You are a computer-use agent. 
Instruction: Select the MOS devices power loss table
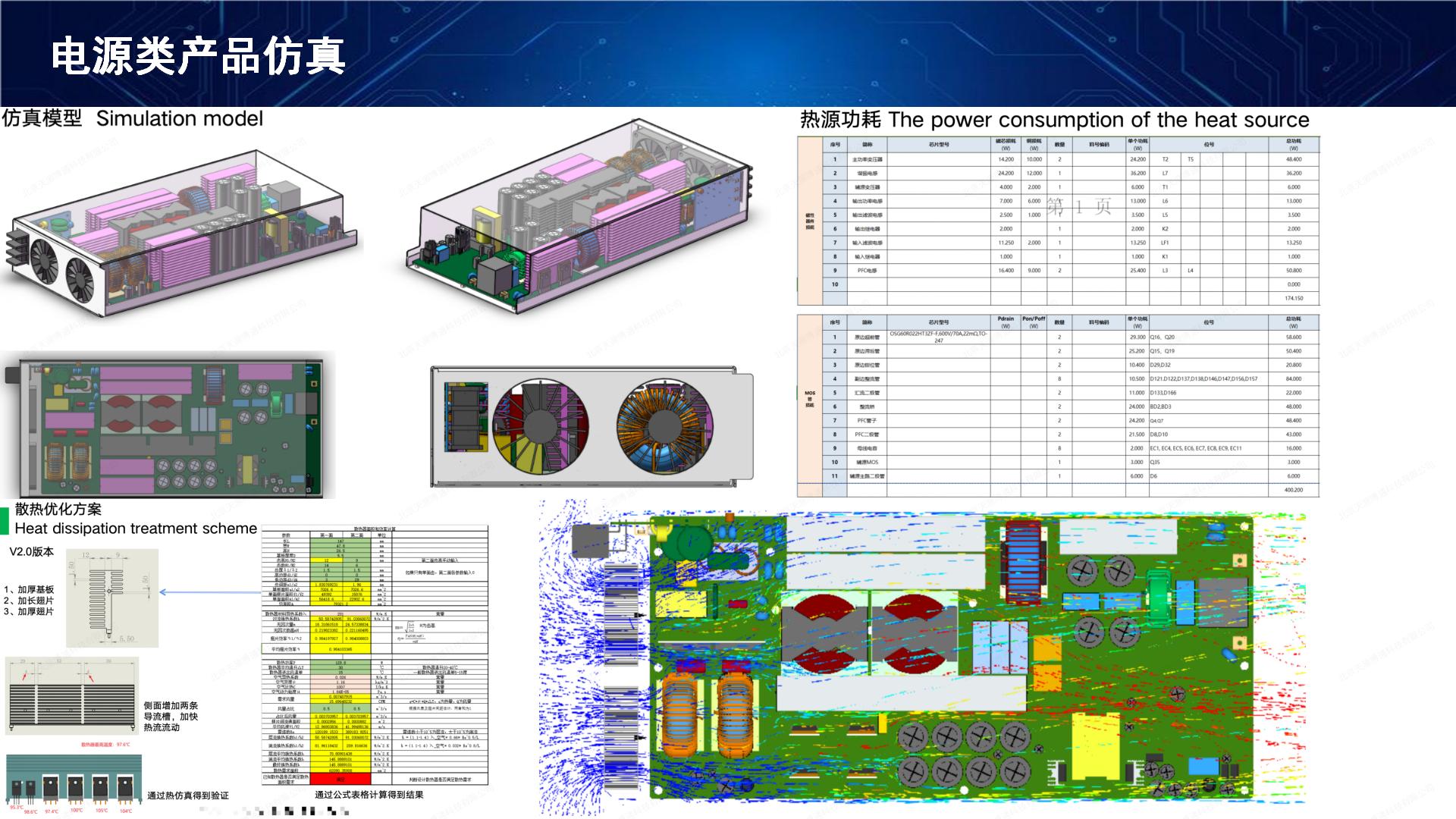(1058, 406)
